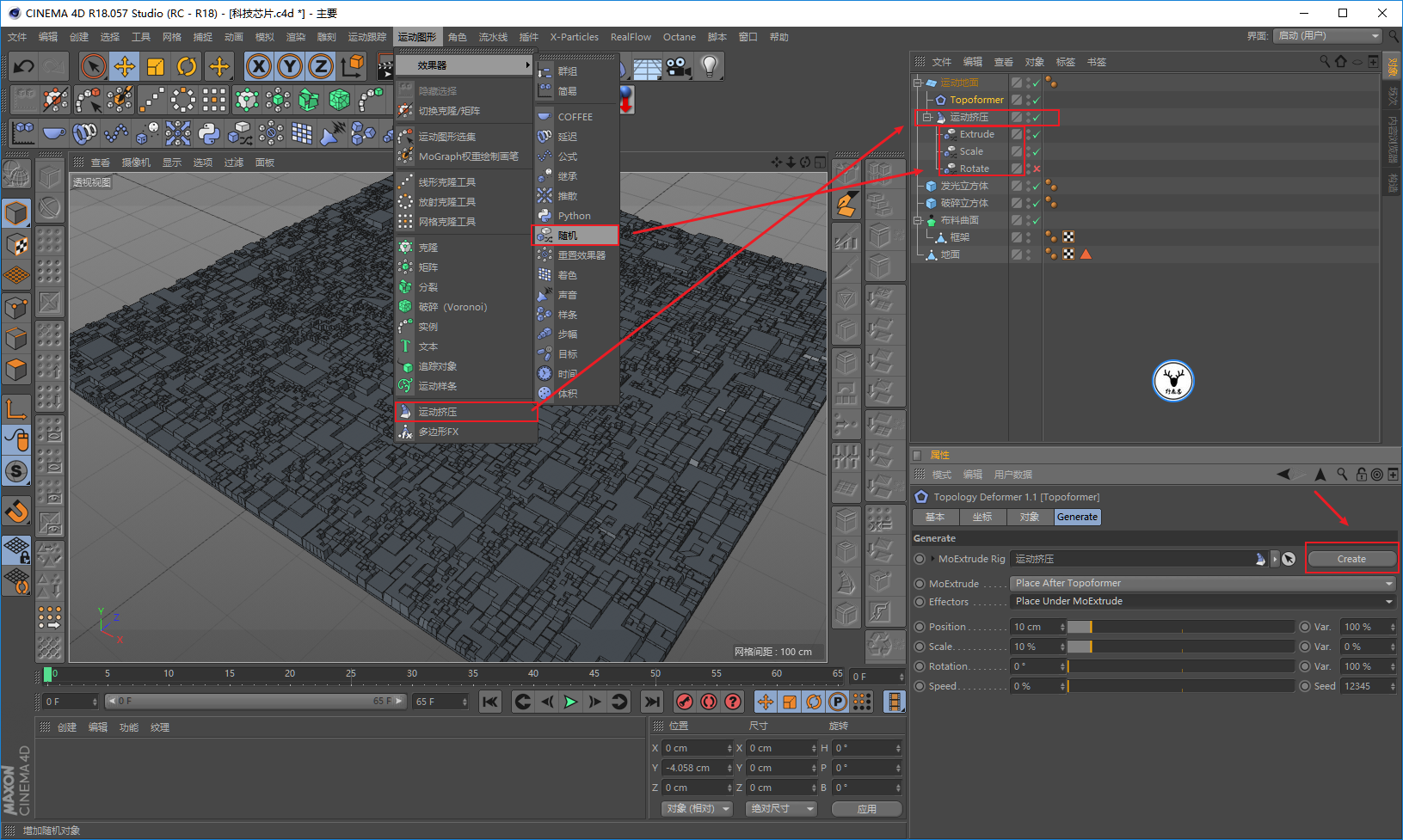Activate the Rotate tool in top toolbar
1403x840 pixels.
[187, 66]
